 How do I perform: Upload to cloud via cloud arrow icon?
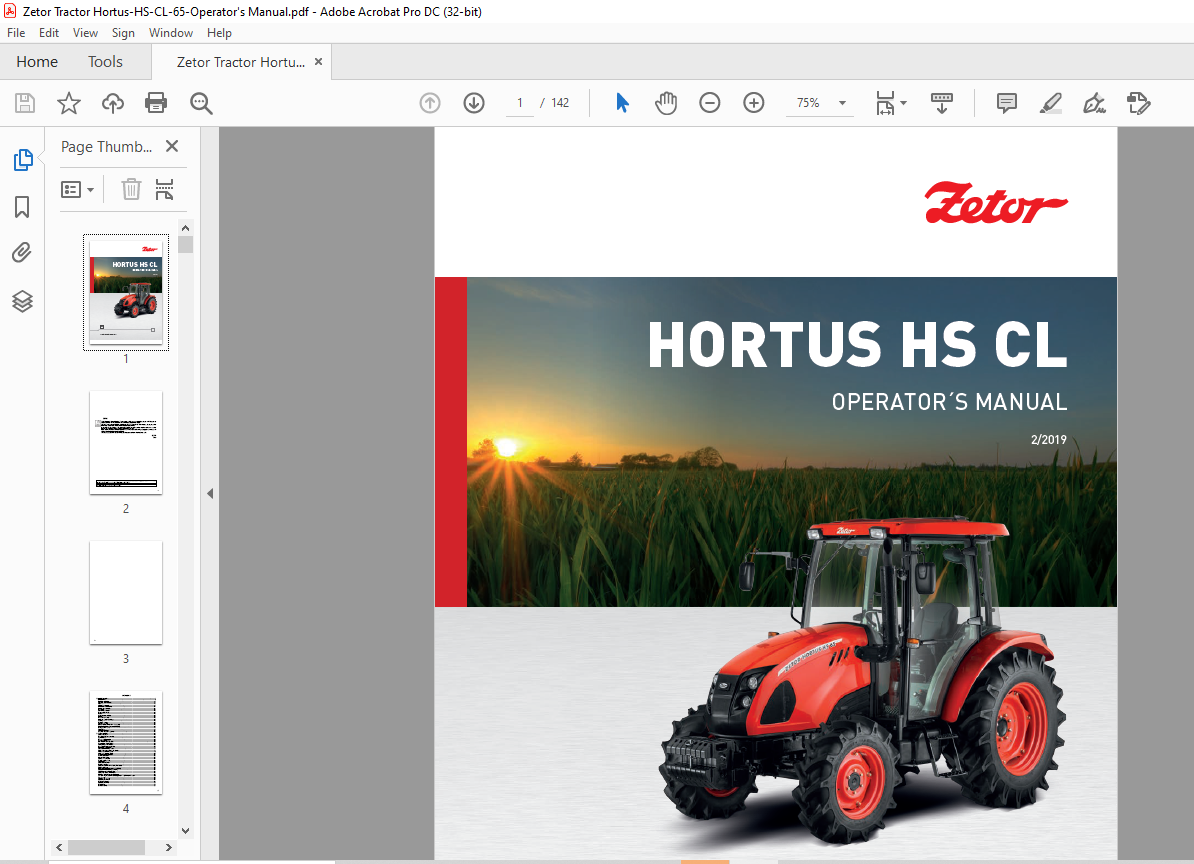point(113,103)
